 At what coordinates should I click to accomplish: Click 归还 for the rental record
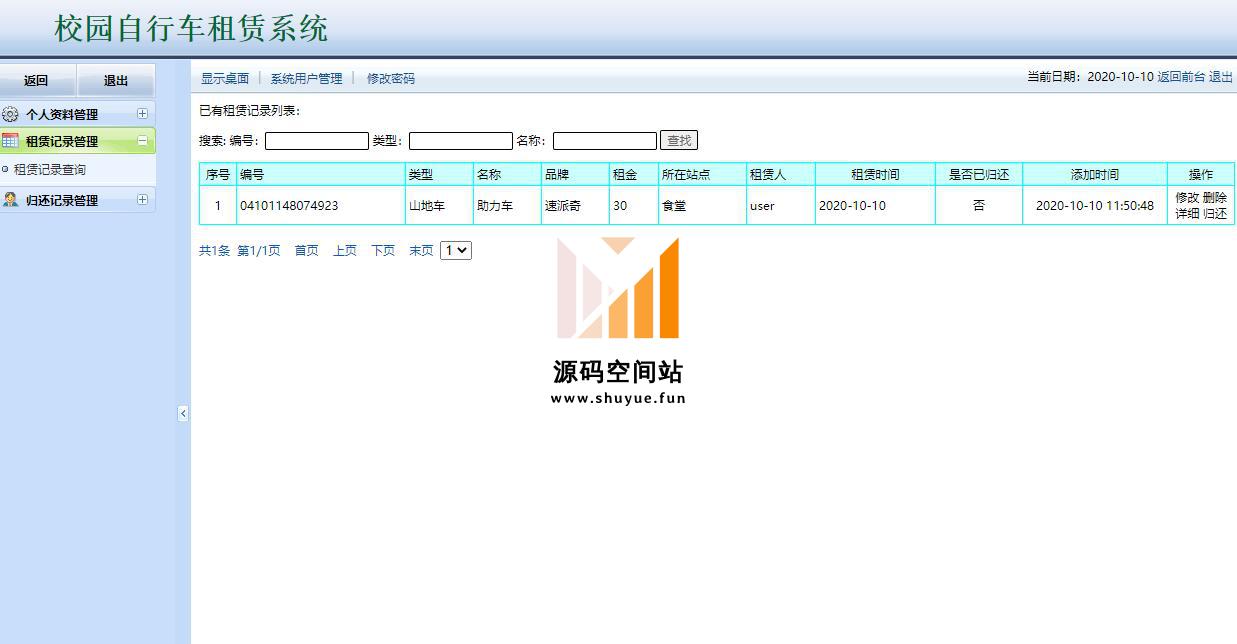(1215, 213)
